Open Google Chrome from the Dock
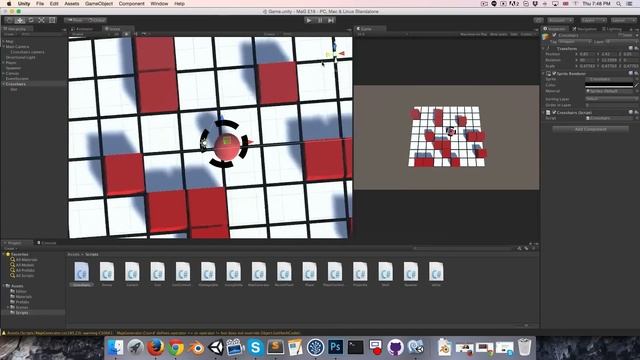This screenshot has width=640, height=360. tap(176, 348)
